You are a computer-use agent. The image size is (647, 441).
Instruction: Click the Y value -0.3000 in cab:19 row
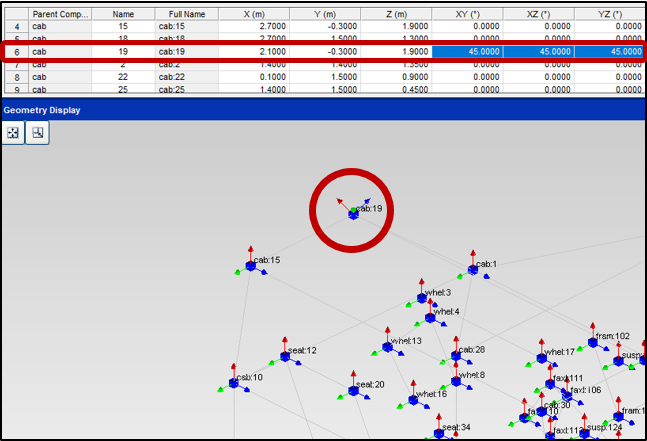tap(325, 52)
